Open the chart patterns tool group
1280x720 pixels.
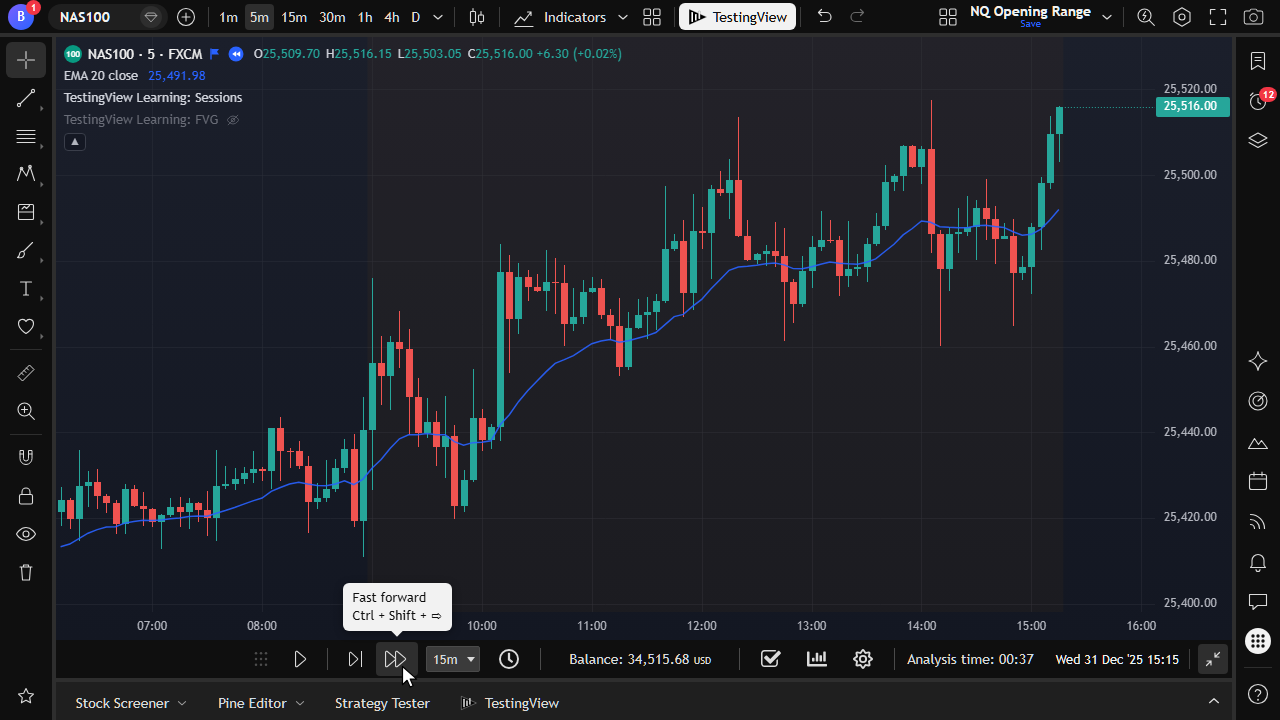click(x=26, y=174)
